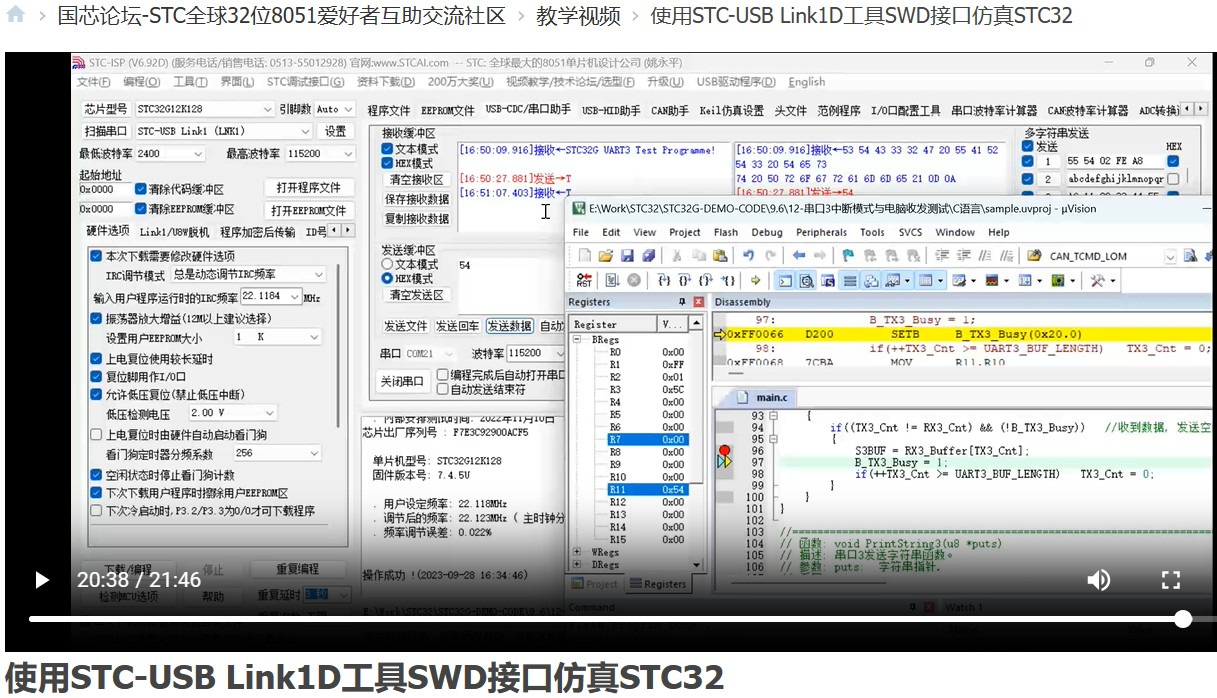
Task: Click the 关闭串口 button
Action: [403, 381]
